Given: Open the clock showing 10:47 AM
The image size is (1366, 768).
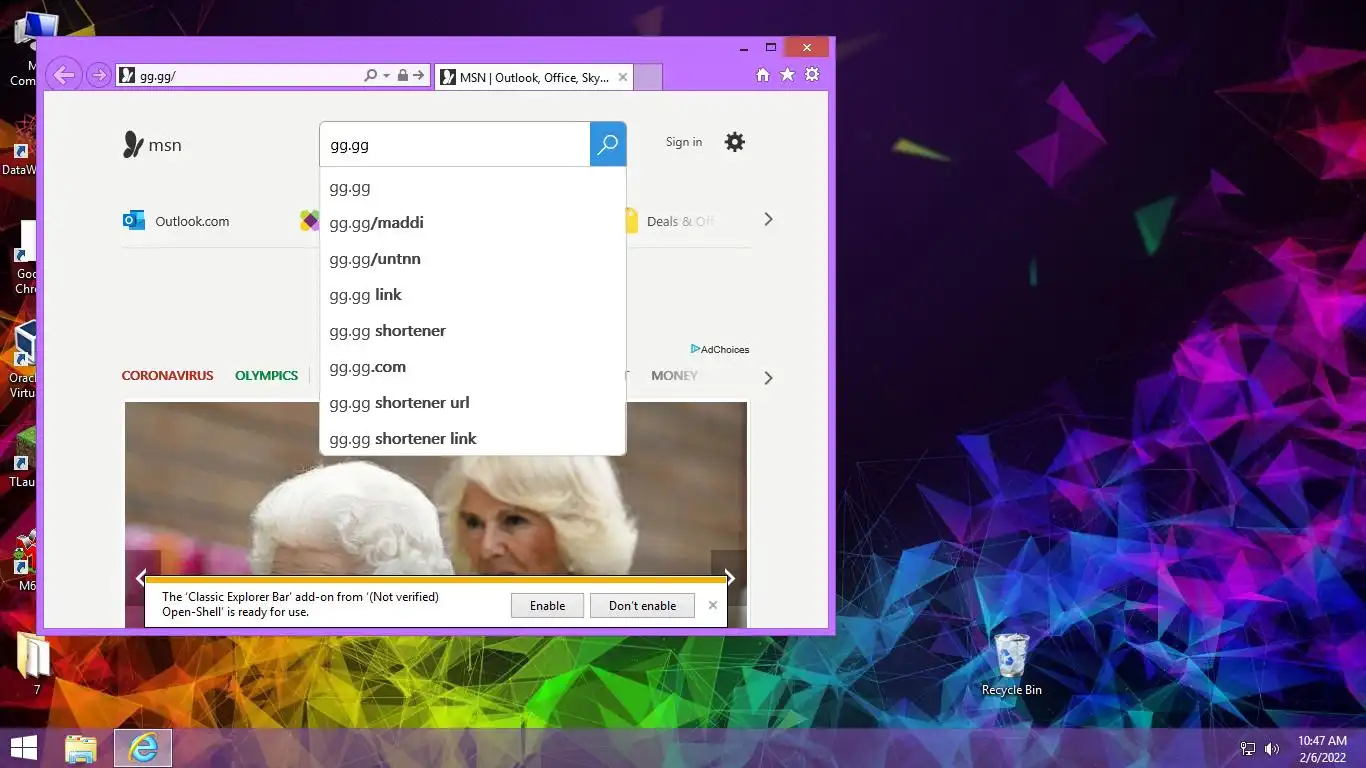Looking at the screenshot, I should [x=1322, y=748].
